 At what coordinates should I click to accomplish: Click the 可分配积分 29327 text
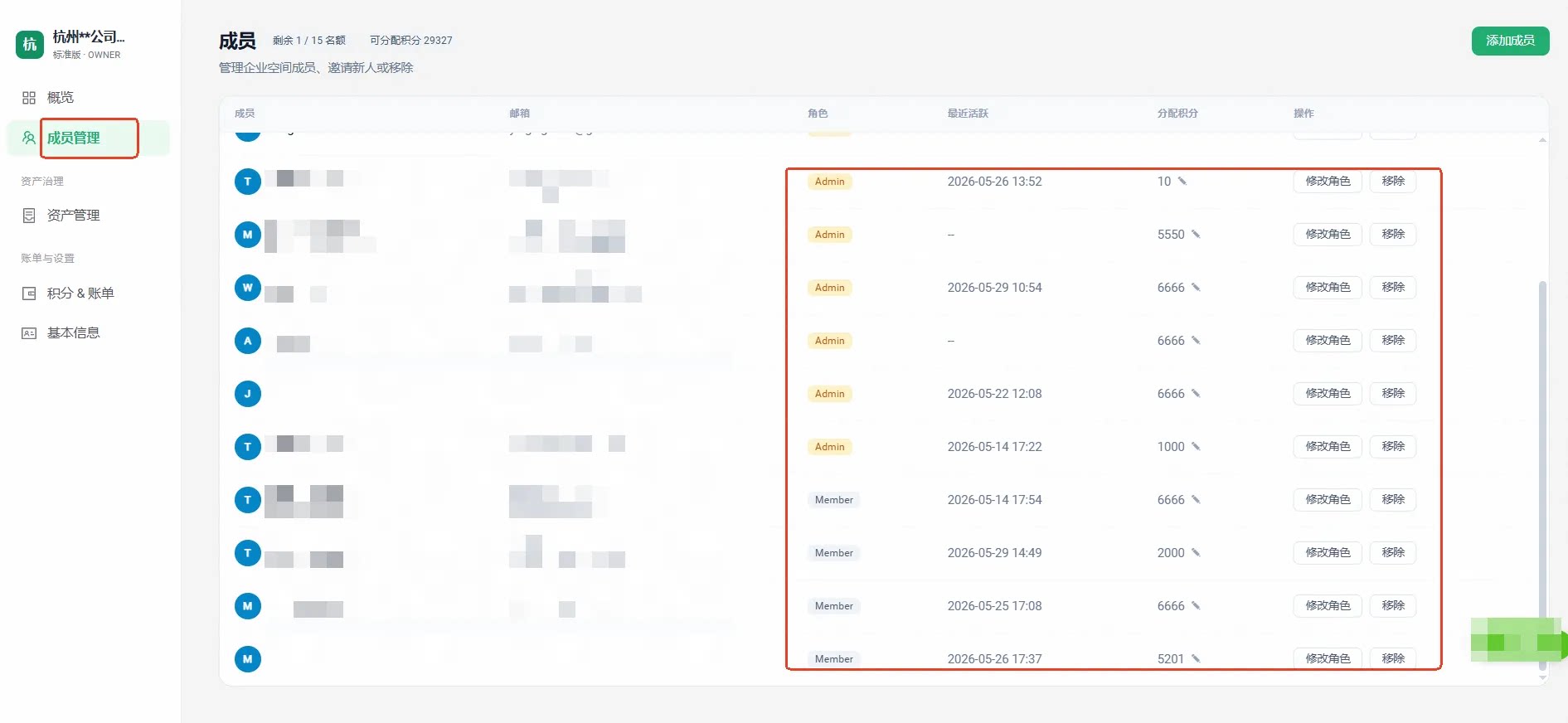click(411, 41)
